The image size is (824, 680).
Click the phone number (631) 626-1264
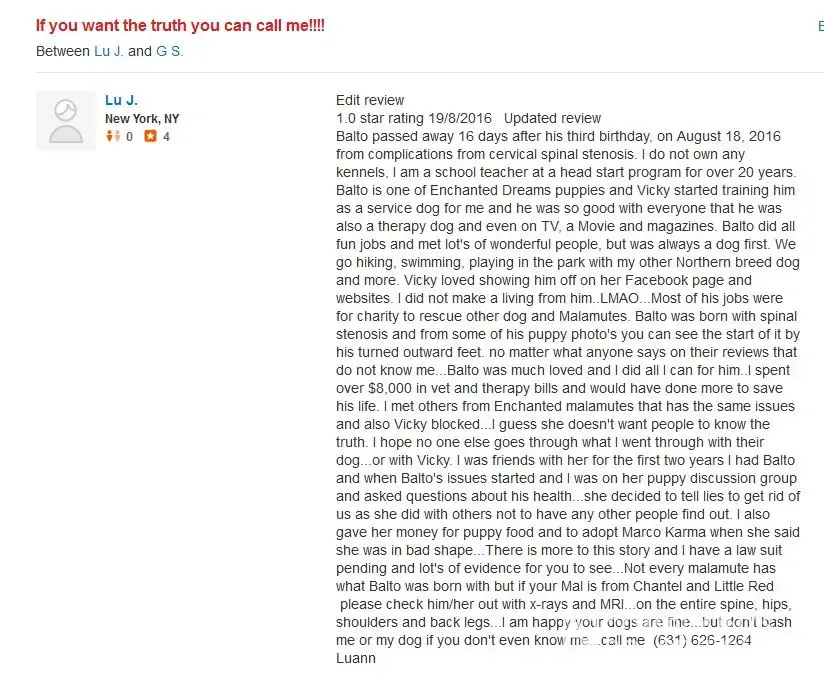pyautogui.click(x=702, y=640)
